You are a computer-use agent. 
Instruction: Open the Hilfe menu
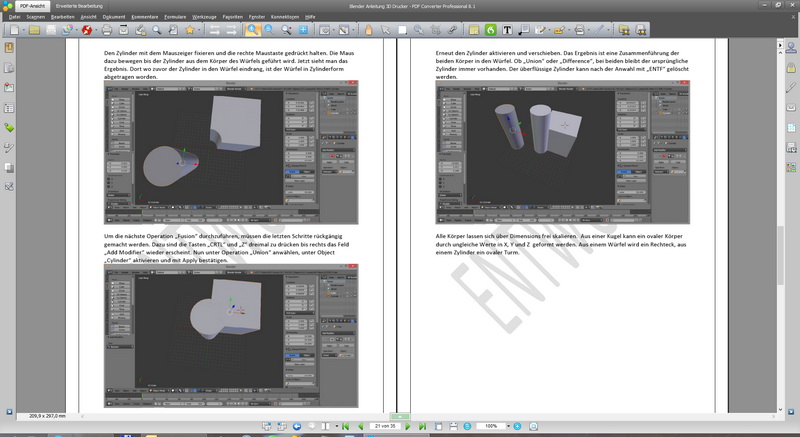[310, 17]
